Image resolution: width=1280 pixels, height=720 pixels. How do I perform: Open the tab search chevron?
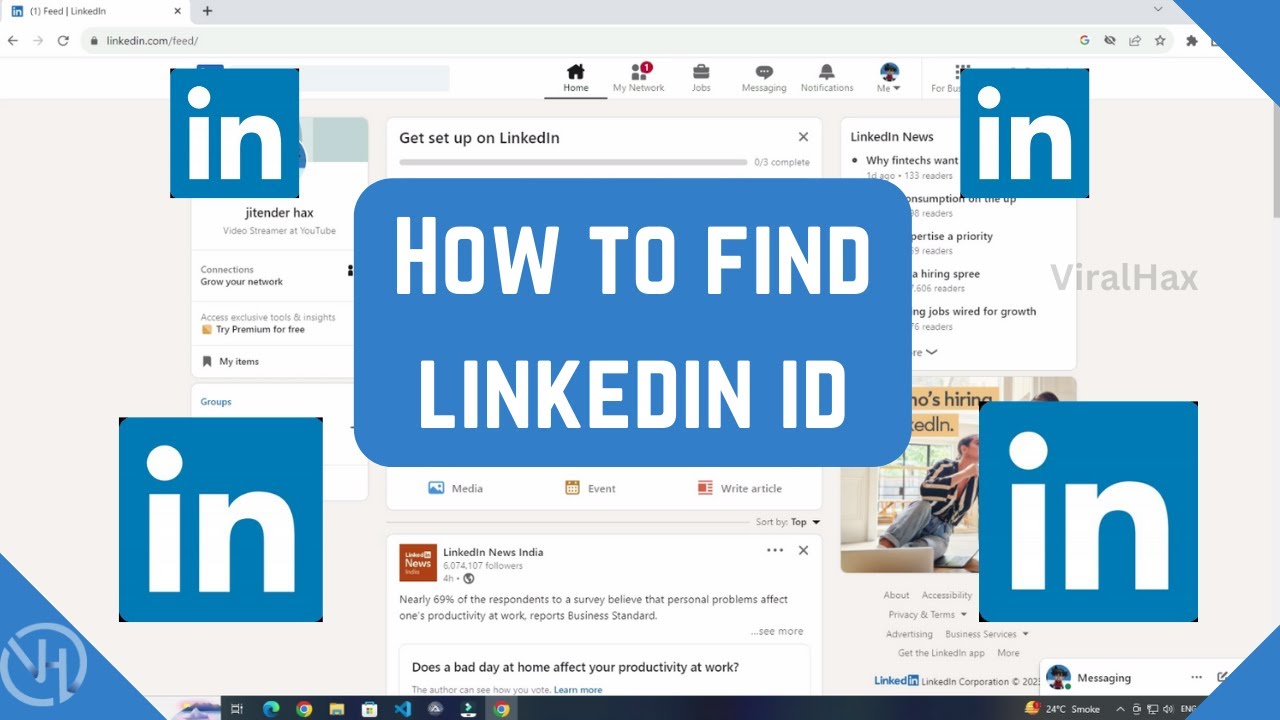1158,10
